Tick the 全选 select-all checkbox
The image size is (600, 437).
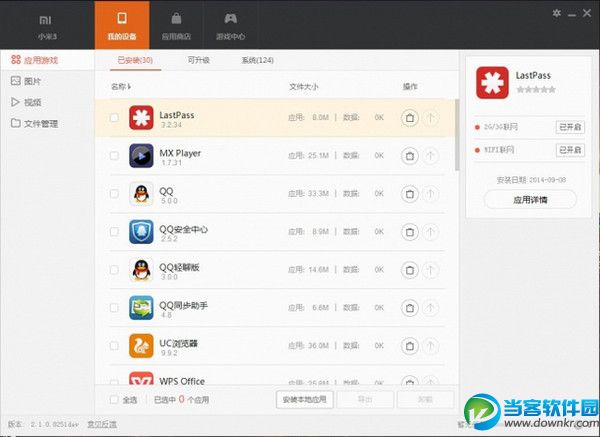click(114, 399)
